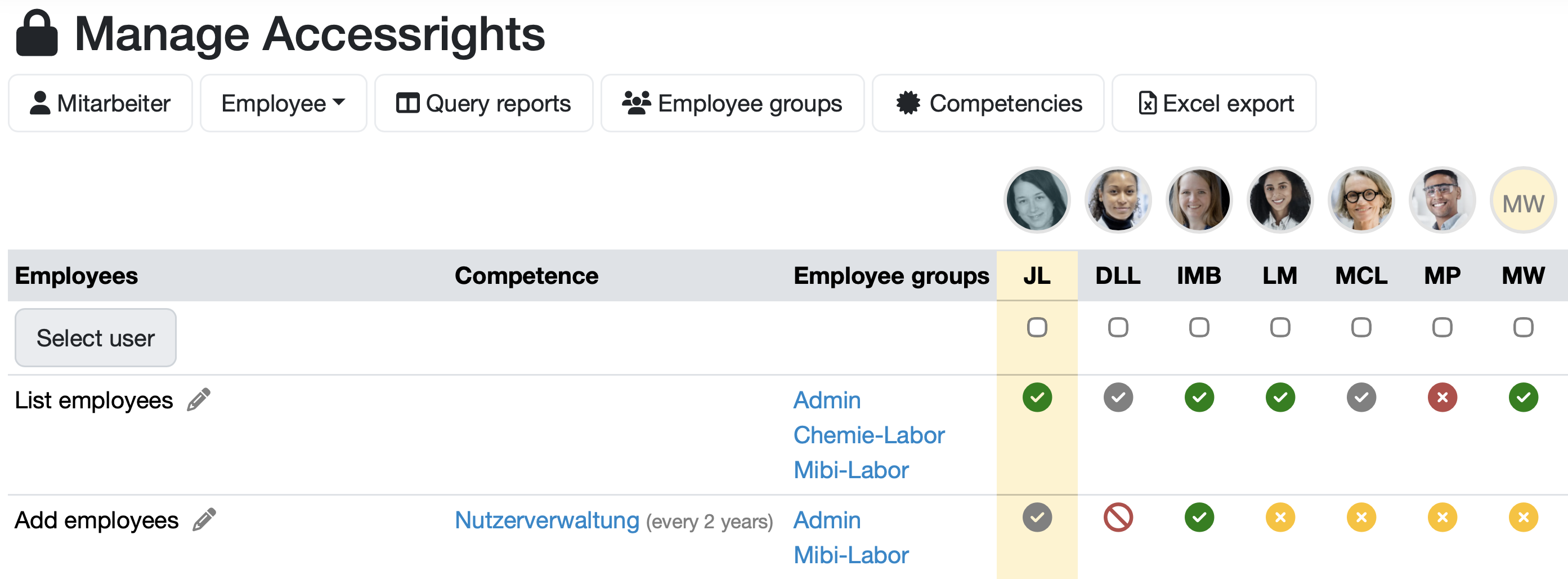Open the Employee dropdown menu
This screenshot has height=579, width=1568.
tap(283, 104)
